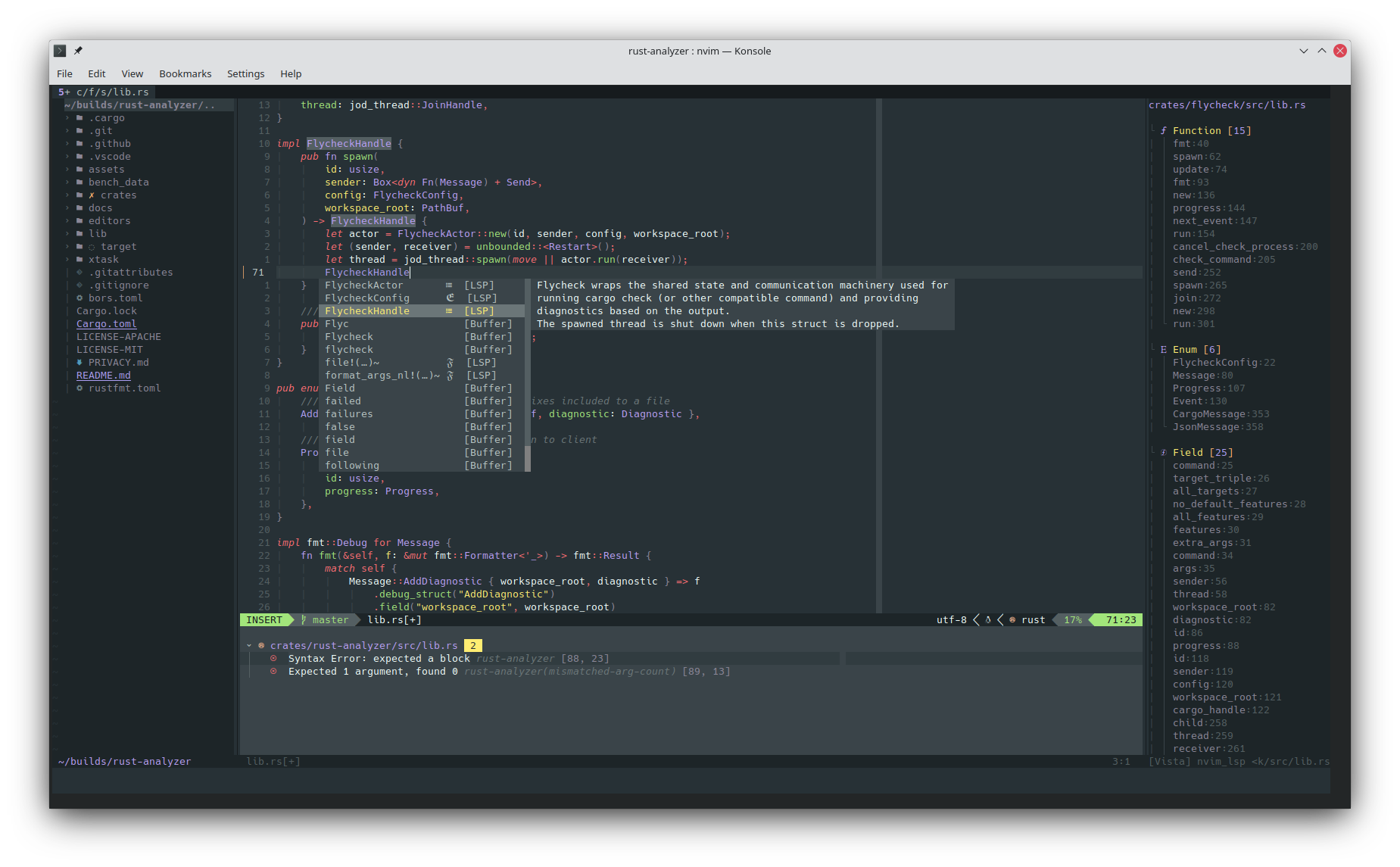The image size is (1400, 867).
Task: Expand the editors folder chevron
Action: coord(67,221)
